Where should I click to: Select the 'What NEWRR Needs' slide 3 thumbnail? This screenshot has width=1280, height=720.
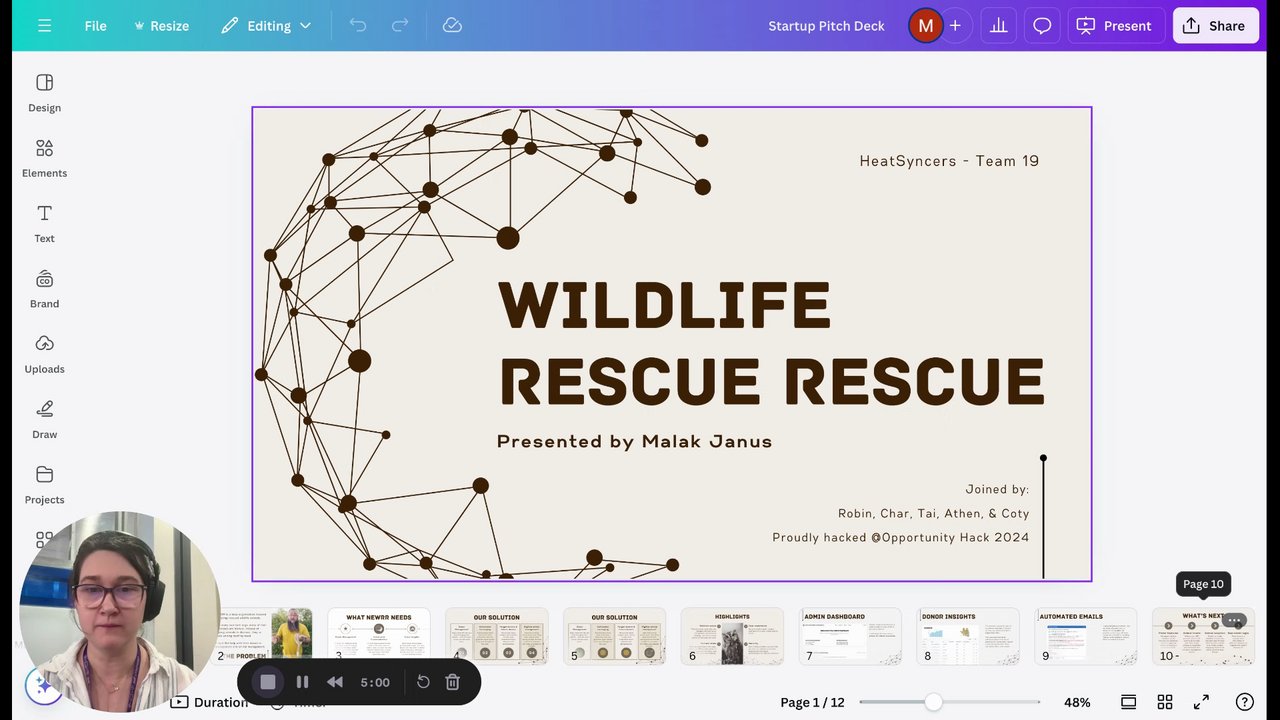(x=379, y=636)
